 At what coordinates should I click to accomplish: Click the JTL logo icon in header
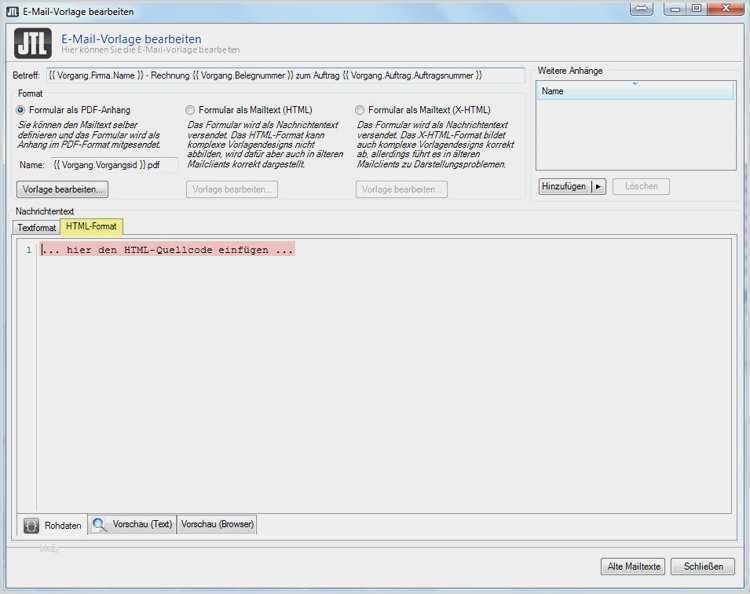coord(33,43)
